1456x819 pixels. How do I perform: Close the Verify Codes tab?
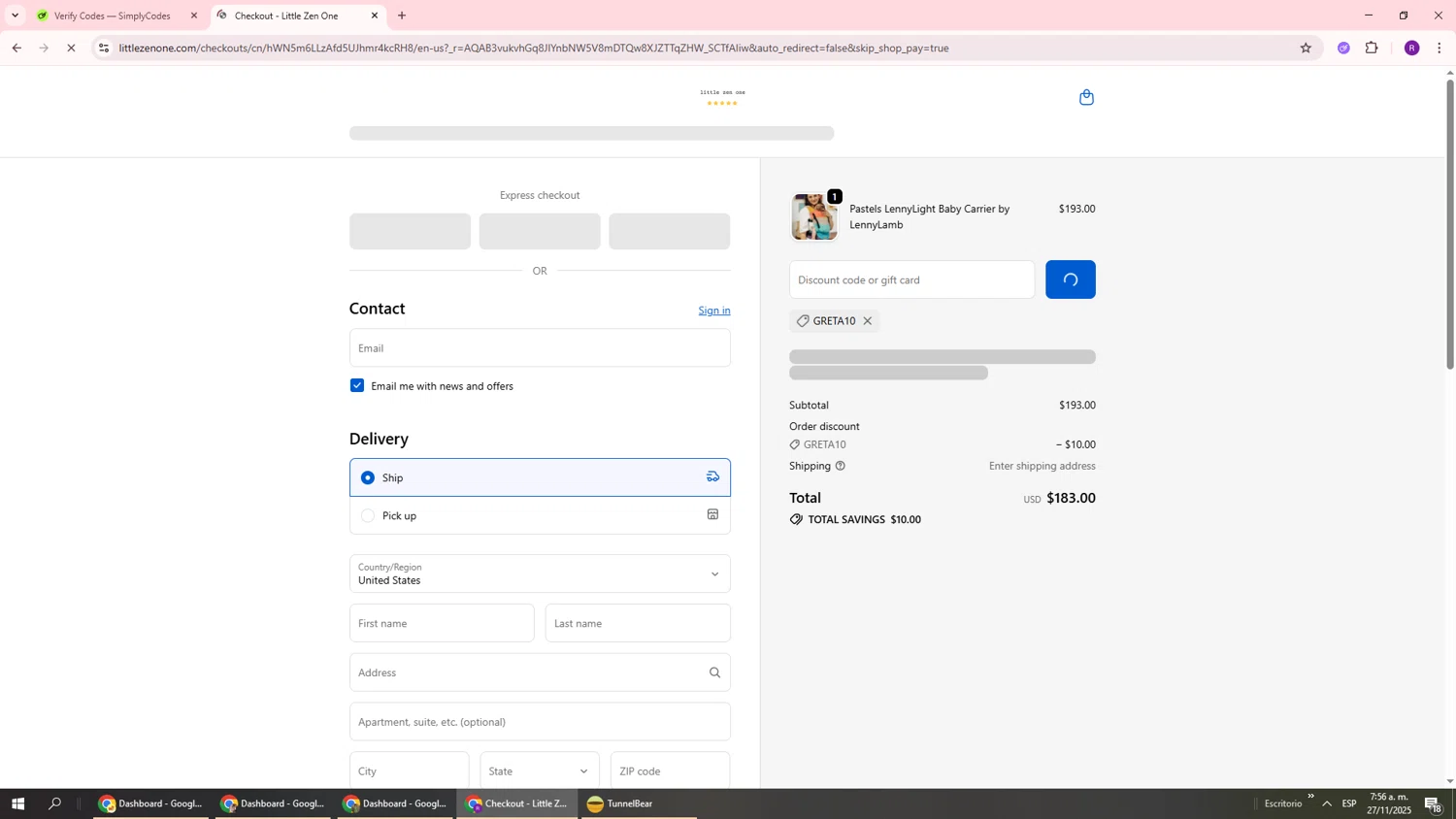193,16
